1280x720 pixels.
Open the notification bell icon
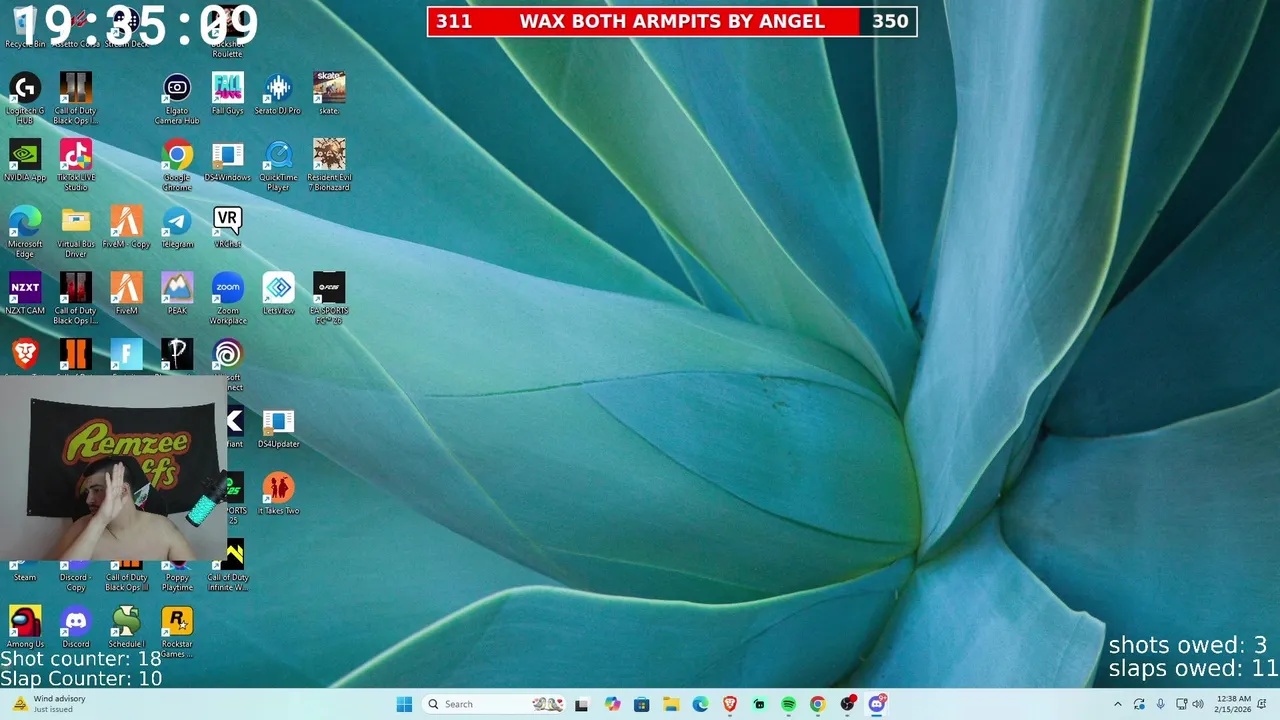(x=1264, y=704)
